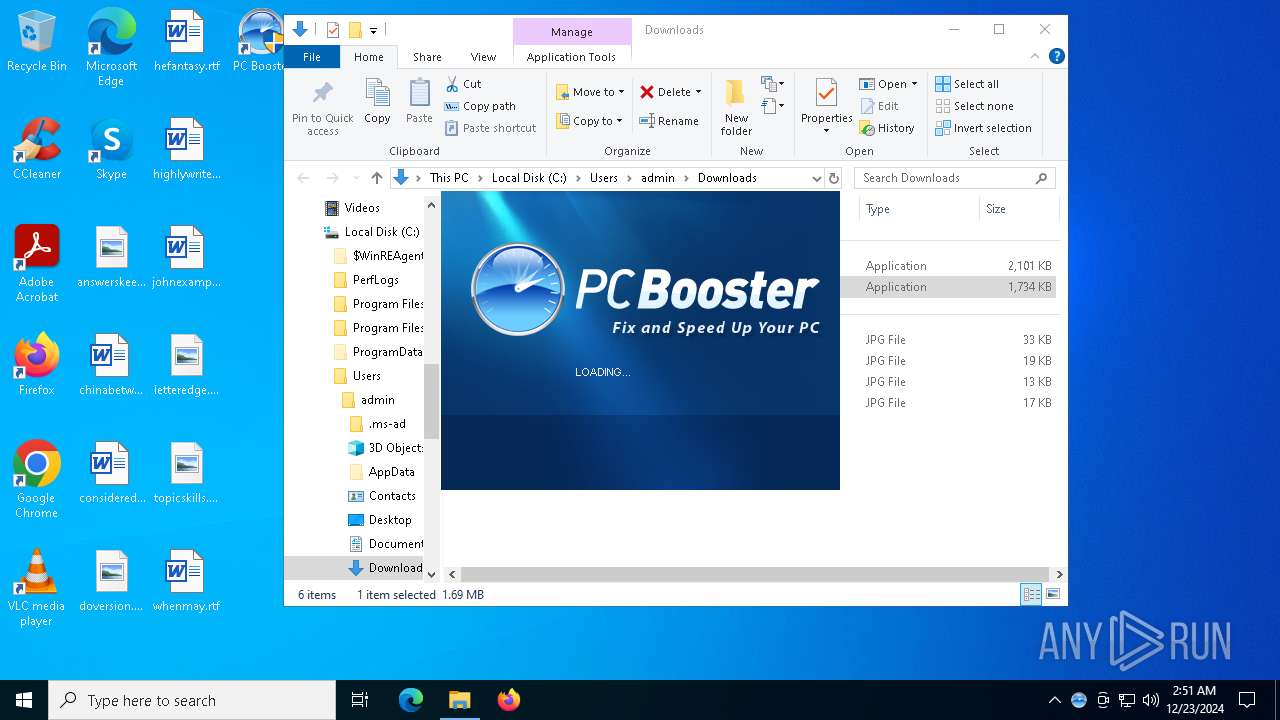Collapse the ribbon with chevron
The height and width of the screenshot is (720, 1280).
(1035, 57)
